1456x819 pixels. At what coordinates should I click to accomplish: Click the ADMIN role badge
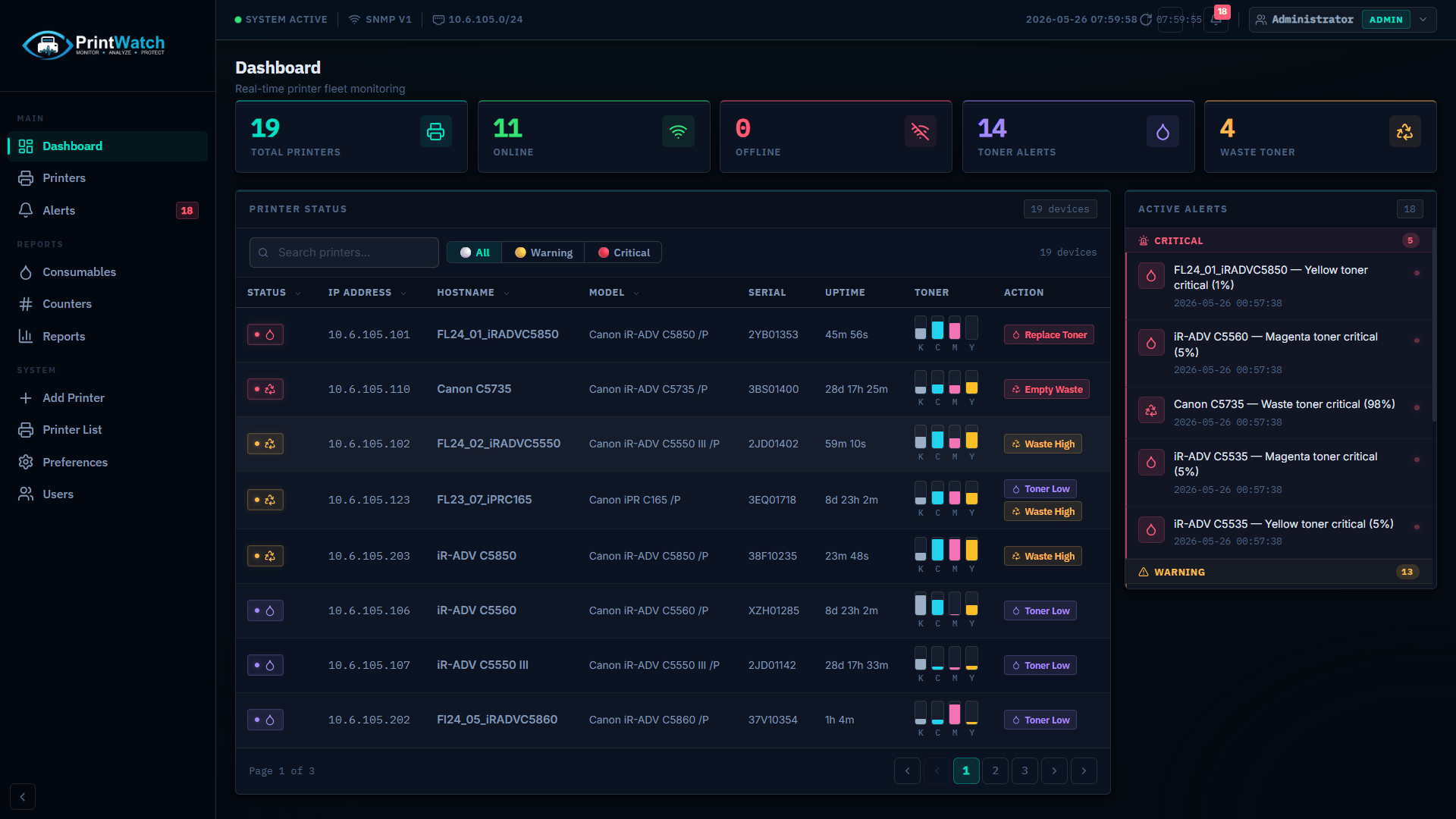pyautogui.click(x=1385, y=20)
